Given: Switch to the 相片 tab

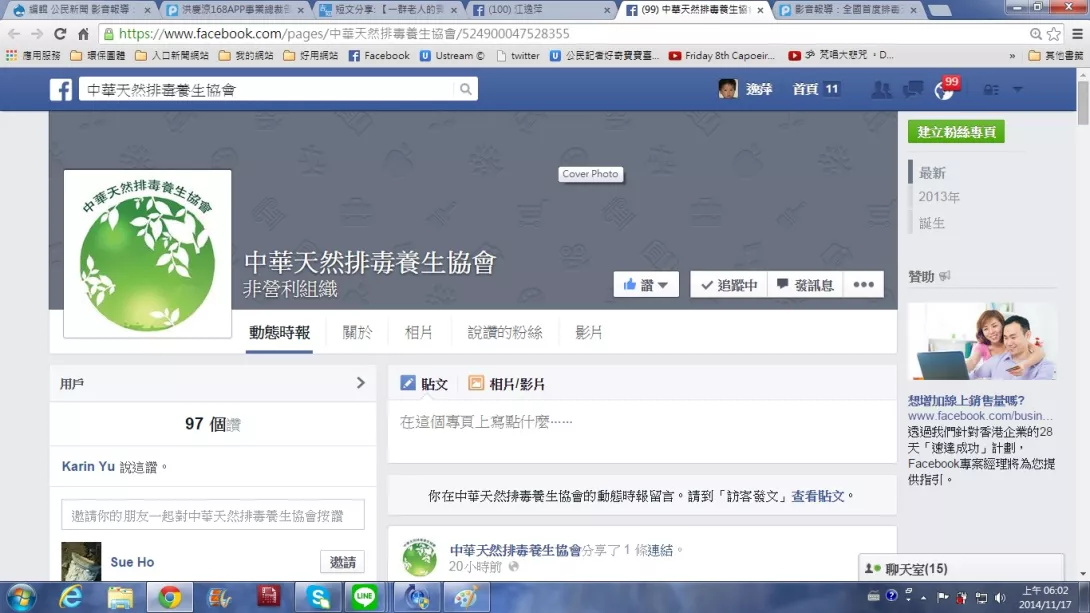Looking at the screenshot, I should pos(418,332).
